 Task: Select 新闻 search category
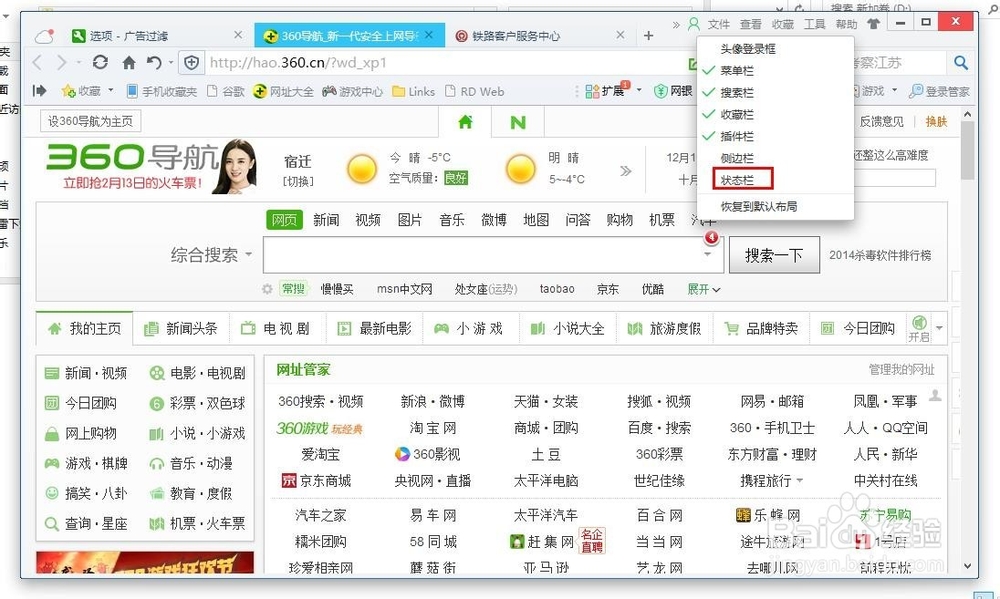click(326, 220)
